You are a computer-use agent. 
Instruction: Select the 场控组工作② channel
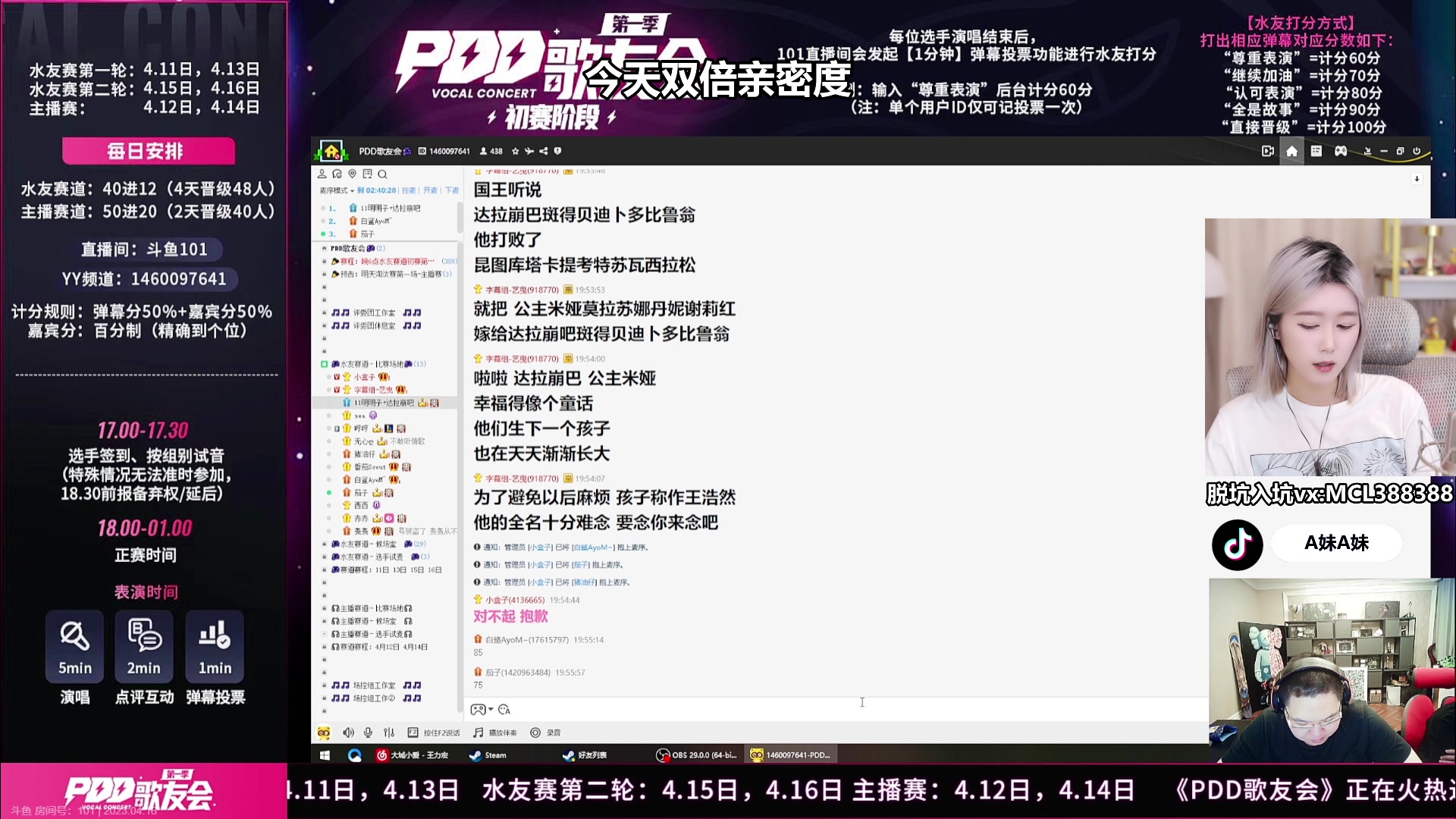[x=376, y=698]
